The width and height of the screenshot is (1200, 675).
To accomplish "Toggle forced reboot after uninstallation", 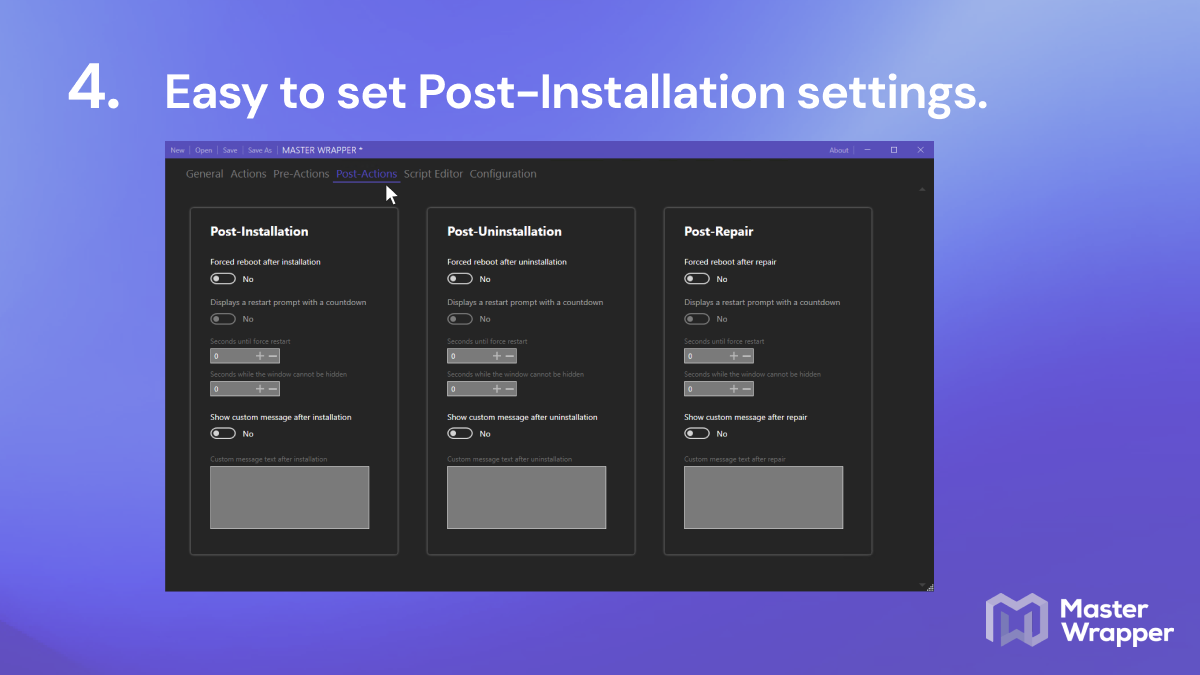I will pos(460,279).
